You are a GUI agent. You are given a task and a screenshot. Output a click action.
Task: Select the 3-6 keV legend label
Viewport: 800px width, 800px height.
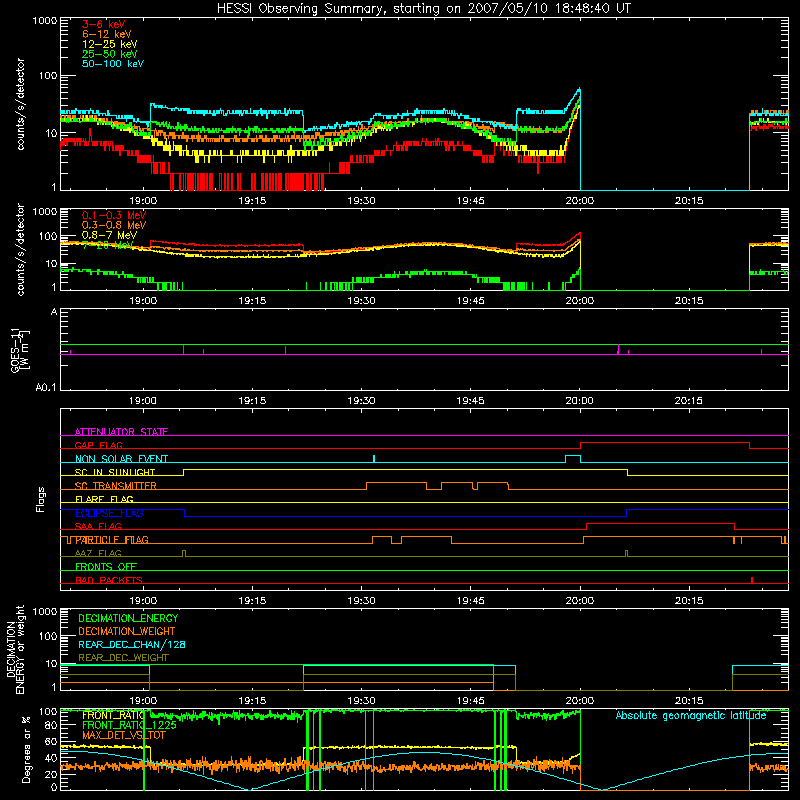click(x=104, y=24)
